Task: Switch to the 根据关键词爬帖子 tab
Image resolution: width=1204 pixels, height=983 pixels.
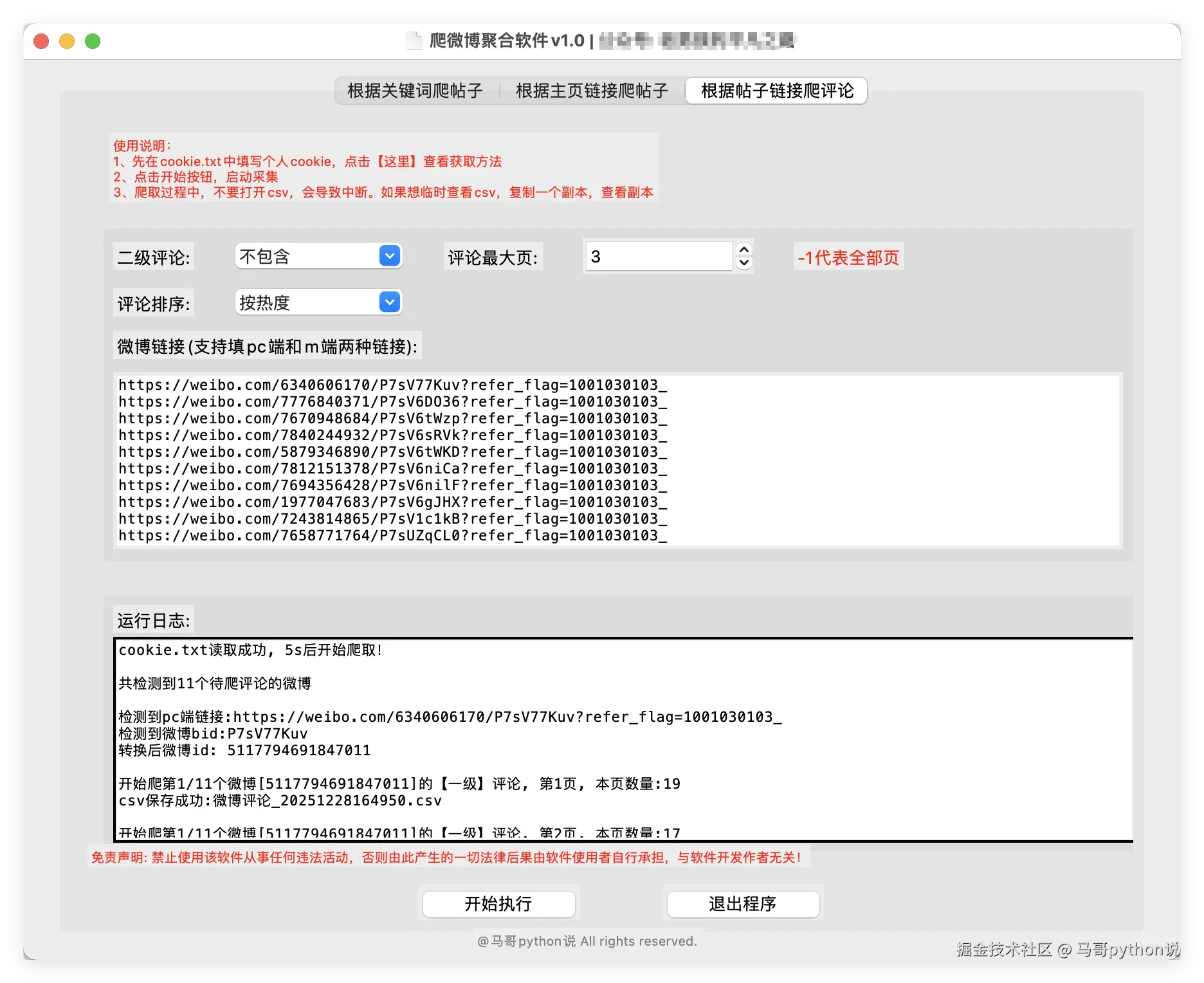Action: click(x=415, y=91)
